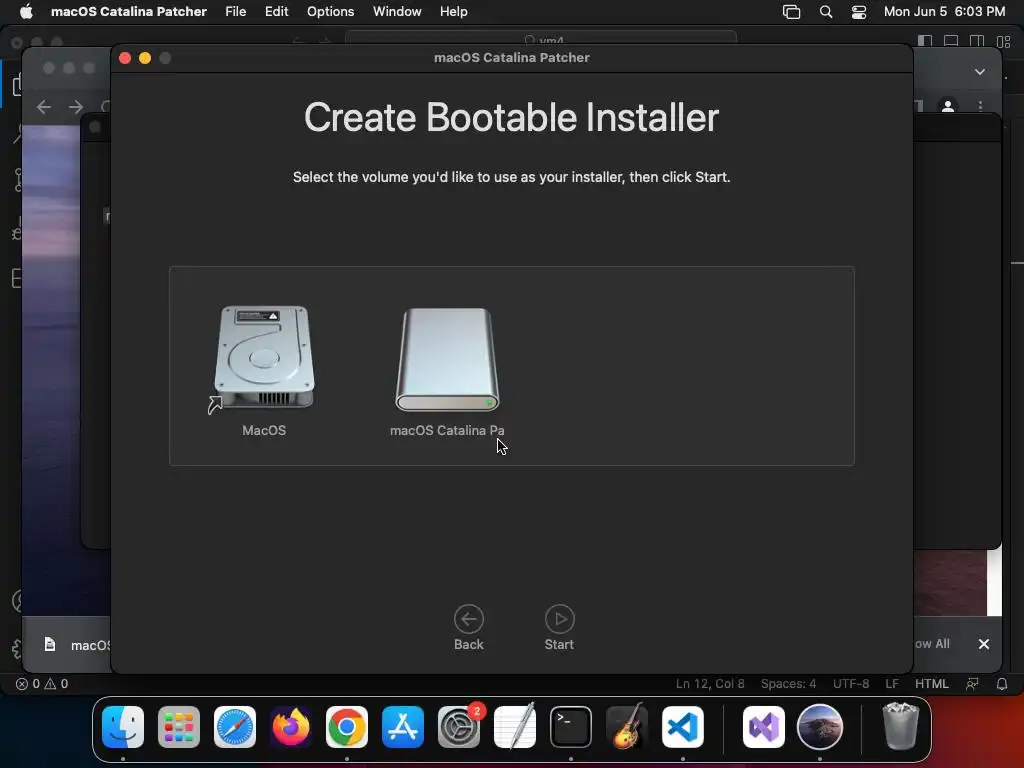Open the Edit menu
This screenshot has width=1024, height=768.
[x=276, y=12]
